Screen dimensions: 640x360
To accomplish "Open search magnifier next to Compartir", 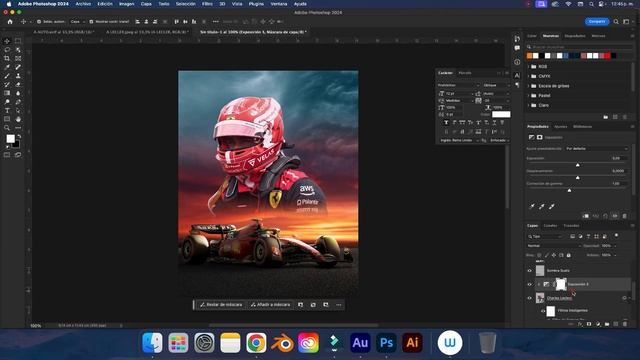I will [x=616, y=22].
